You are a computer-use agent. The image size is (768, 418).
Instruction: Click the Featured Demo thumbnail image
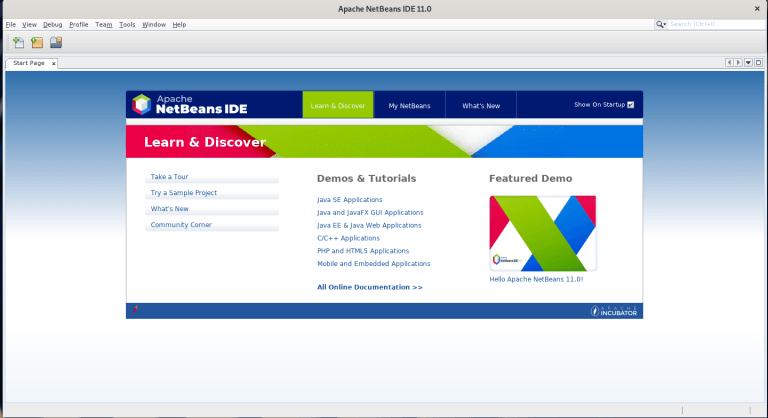[543, 233]
